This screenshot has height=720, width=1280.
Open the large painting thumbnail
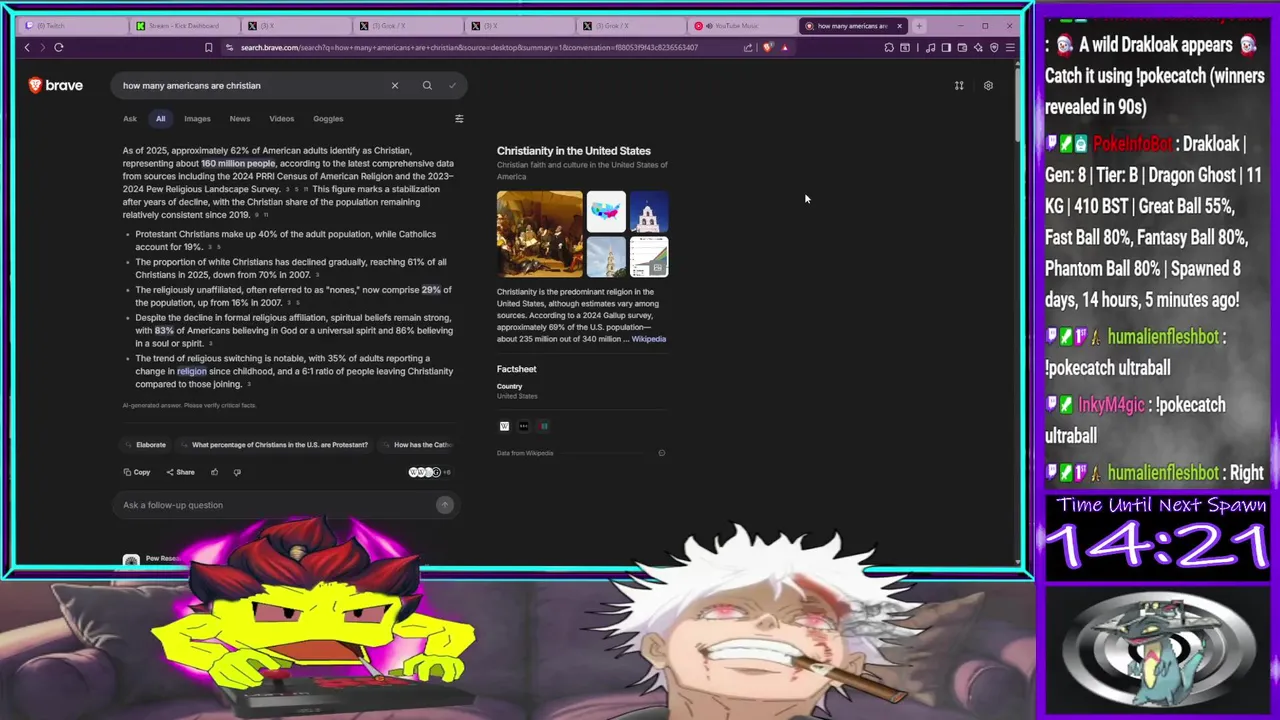(x=539, y=234)
